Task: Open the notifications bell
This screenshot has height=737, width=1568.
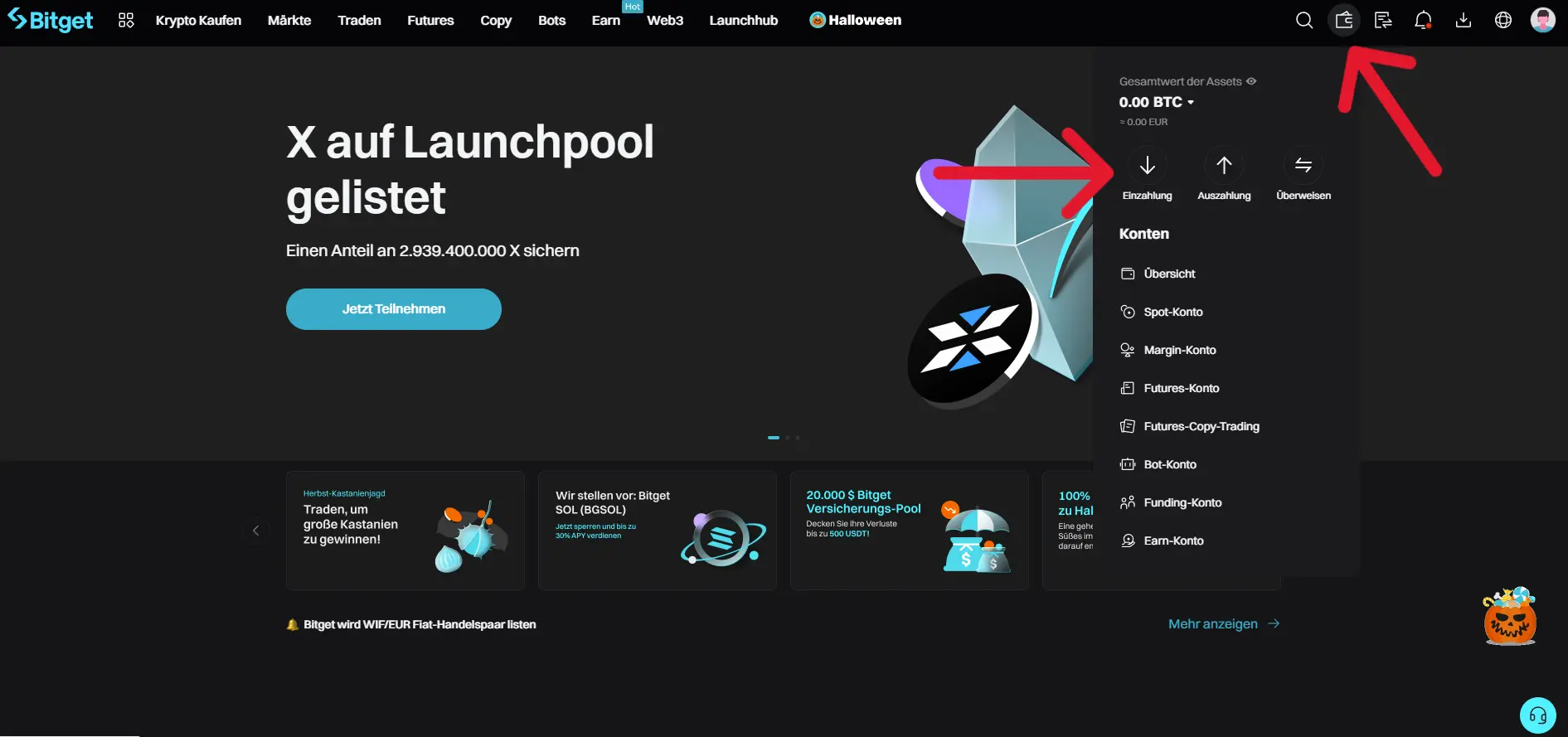Action: coord(1423,20)
